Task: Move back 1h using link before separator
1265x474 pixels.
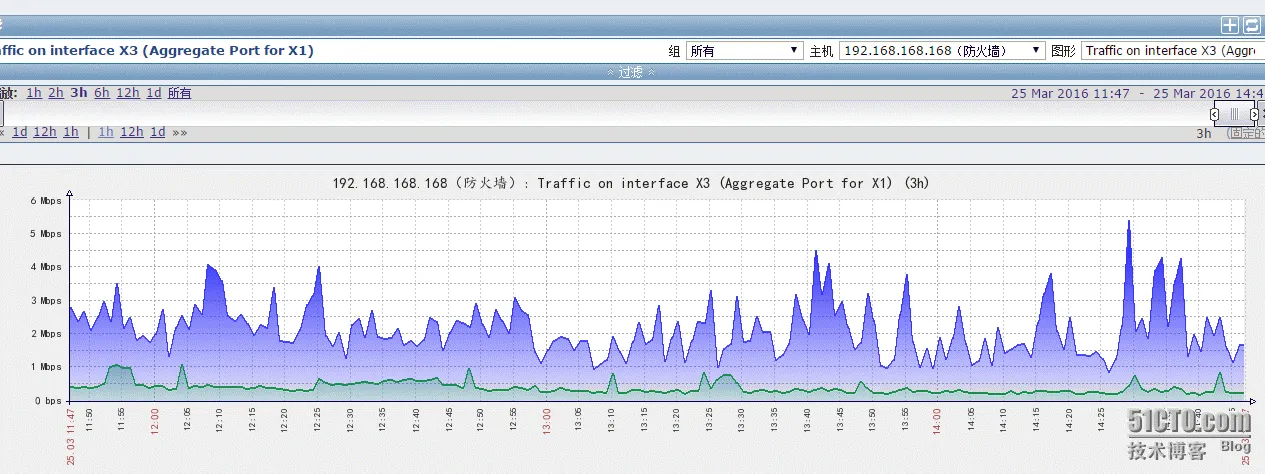Action: pyautogui.click(x=71, y=132)
